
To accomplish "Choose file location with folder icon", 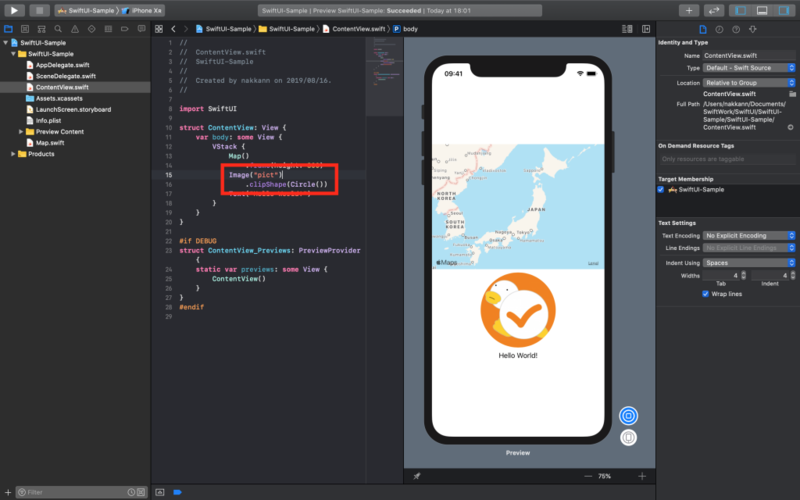I will click(792, 94).
